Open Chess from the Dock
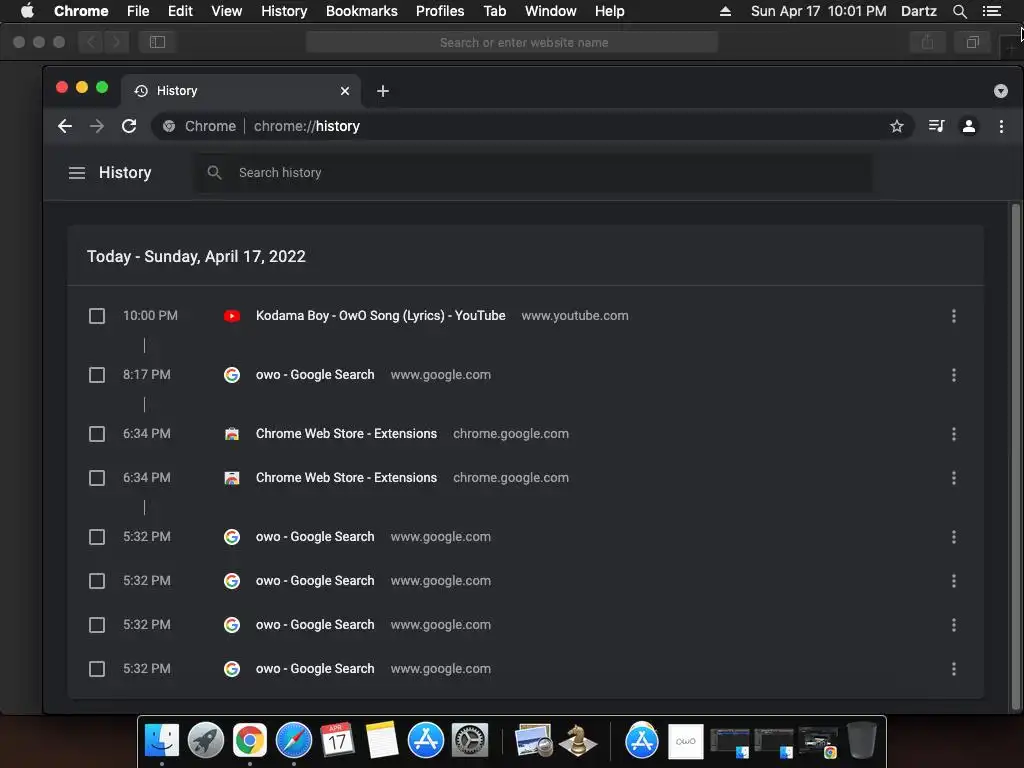This screenshot has height=768, width=1024. (x=578, y=741)
